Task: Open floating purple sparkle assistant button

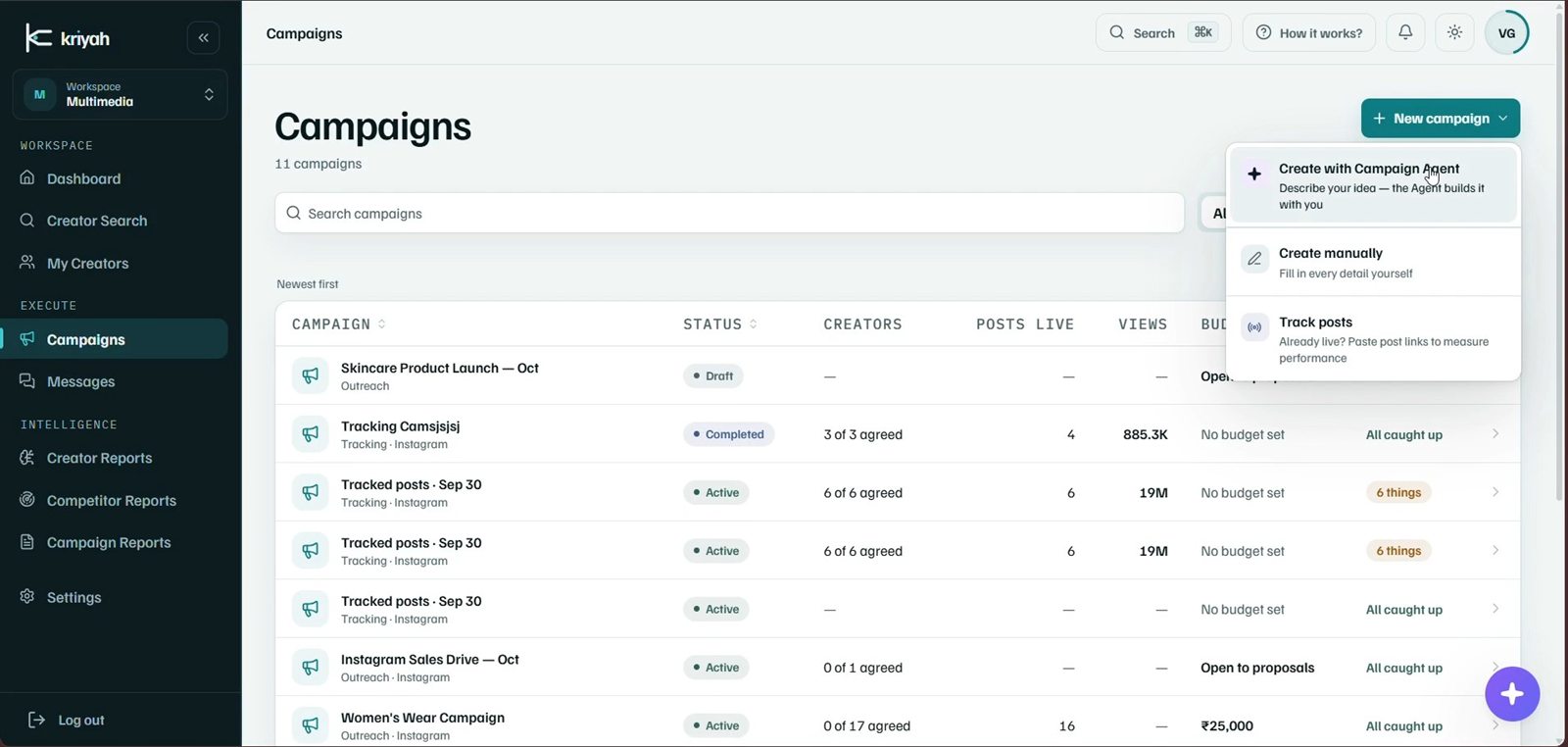Action: tap(1512, 694)
